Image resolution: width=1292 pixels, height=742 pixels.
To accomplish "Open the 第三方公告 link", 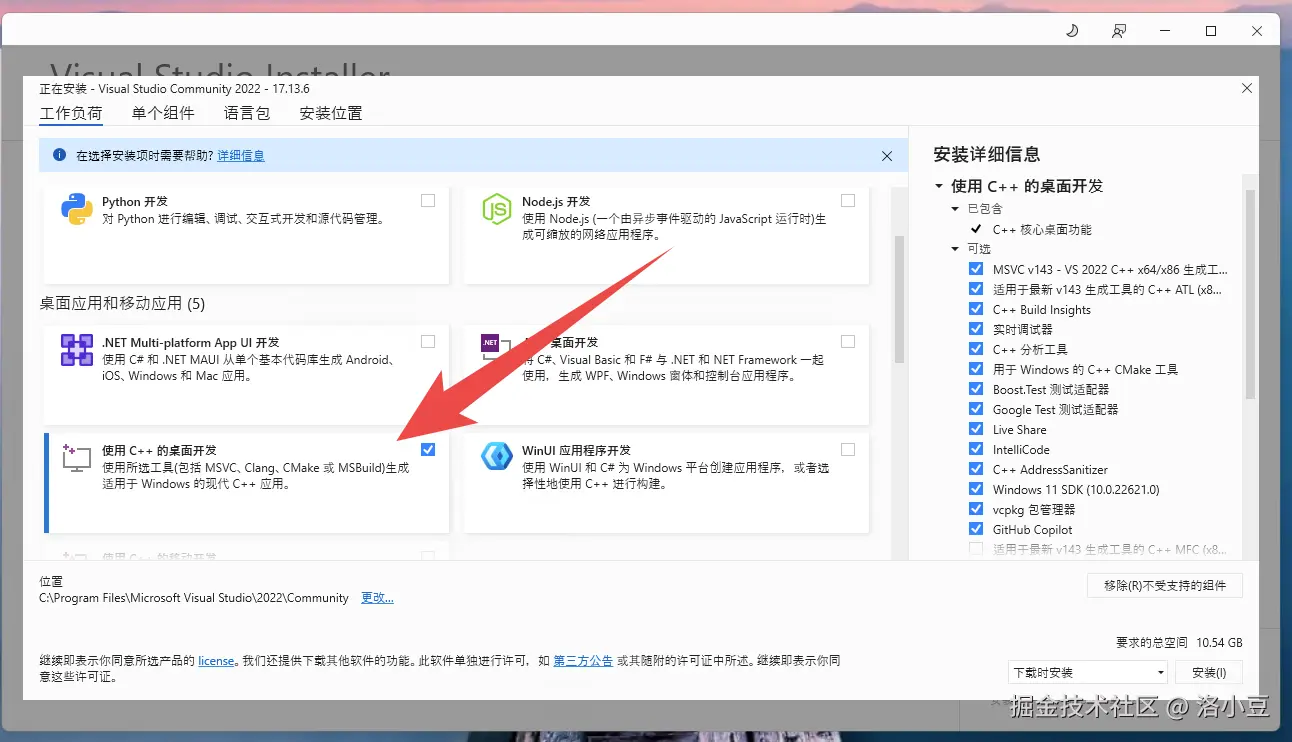I will (x=583, y=661).
